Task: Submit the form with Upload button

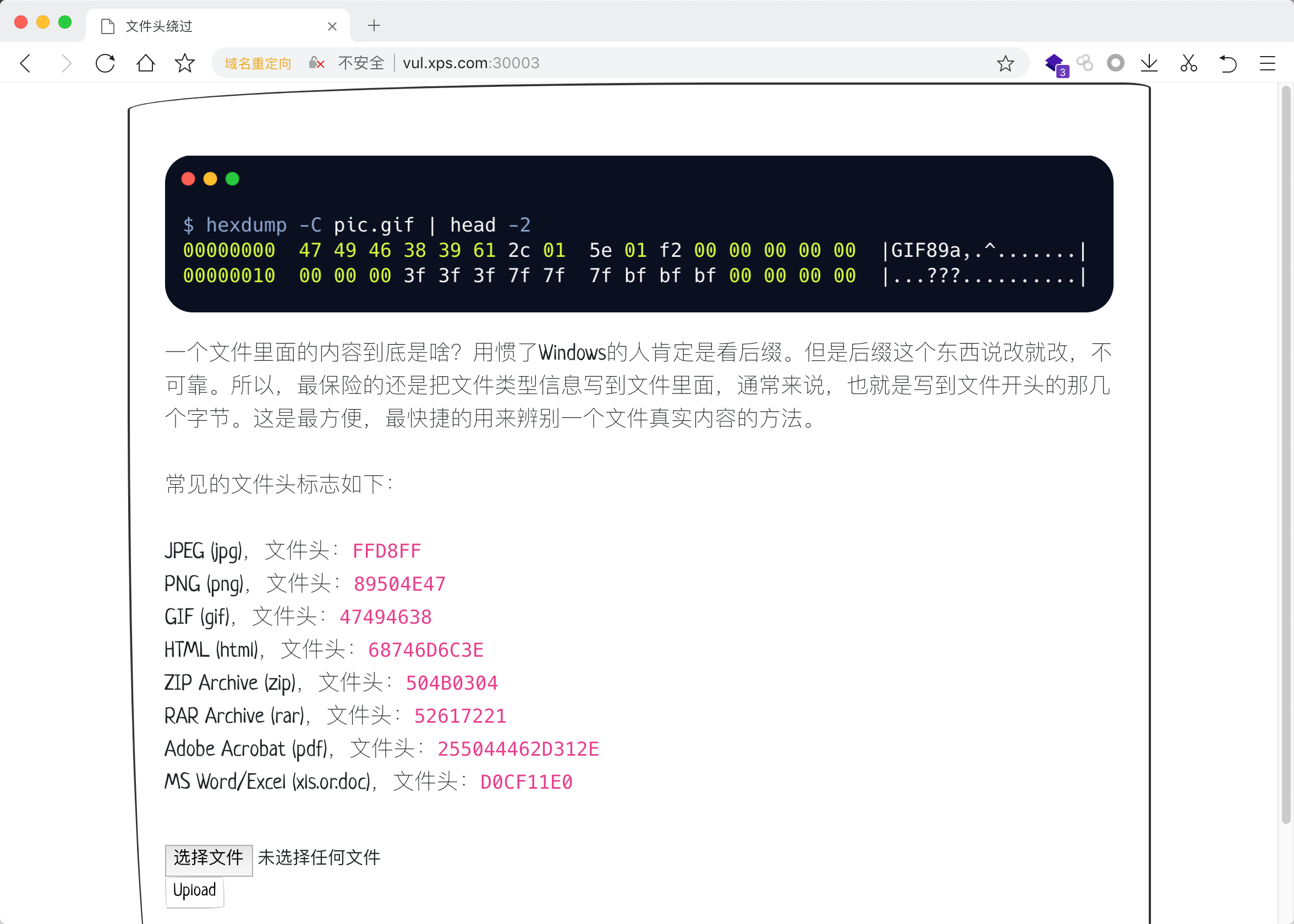Action: [195, 891]
